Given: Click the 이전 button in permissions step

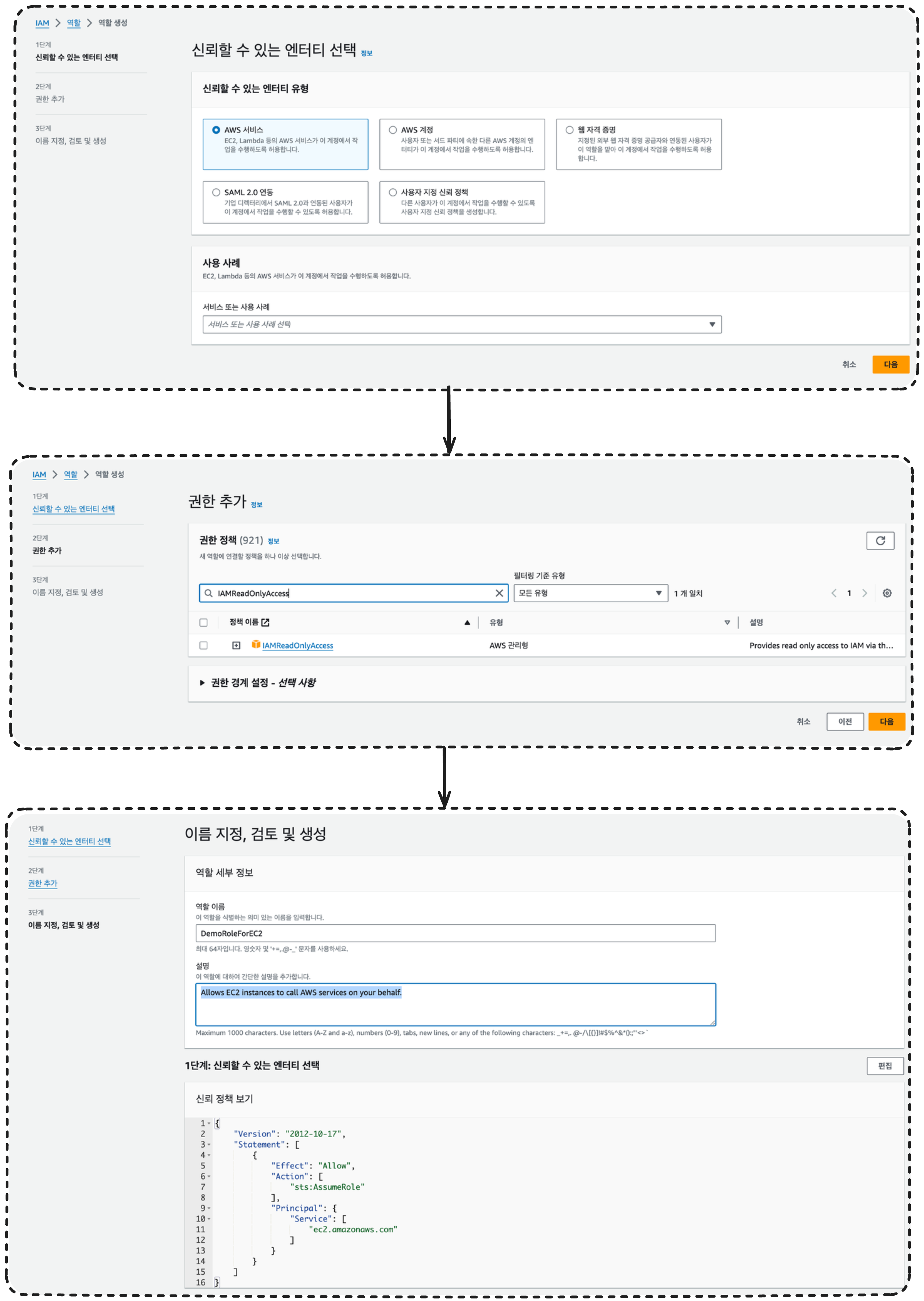Looking at the screenshot, I should click(x=845, y=721).
